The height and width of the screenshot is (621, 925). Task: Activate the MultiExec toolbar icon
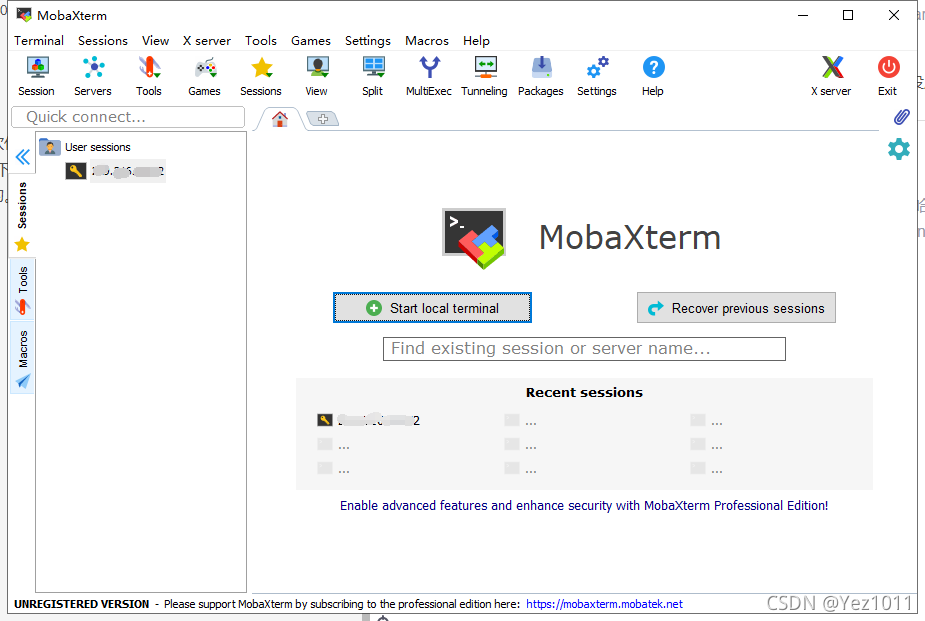point(429,76)
